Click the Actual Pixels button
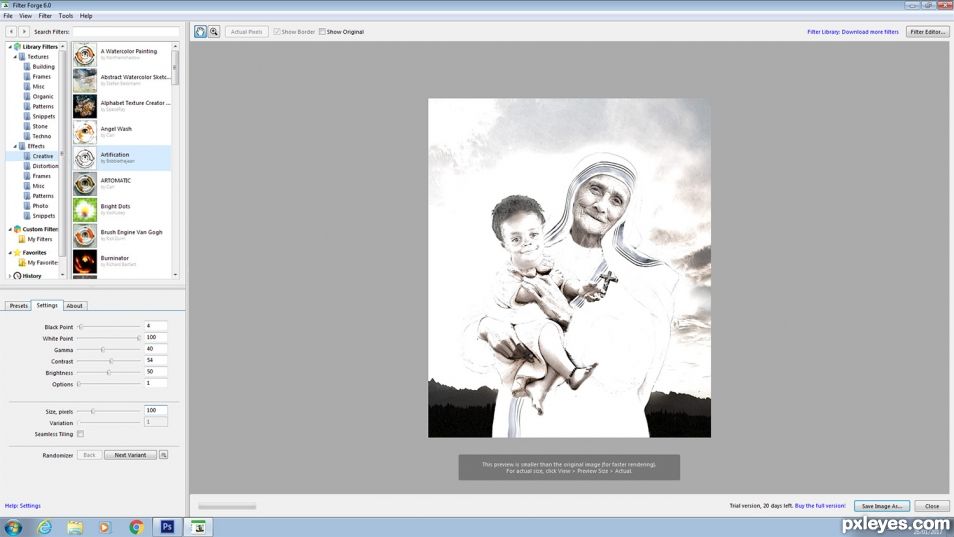Screen dimensions: 954x537 tap(246, 32)
